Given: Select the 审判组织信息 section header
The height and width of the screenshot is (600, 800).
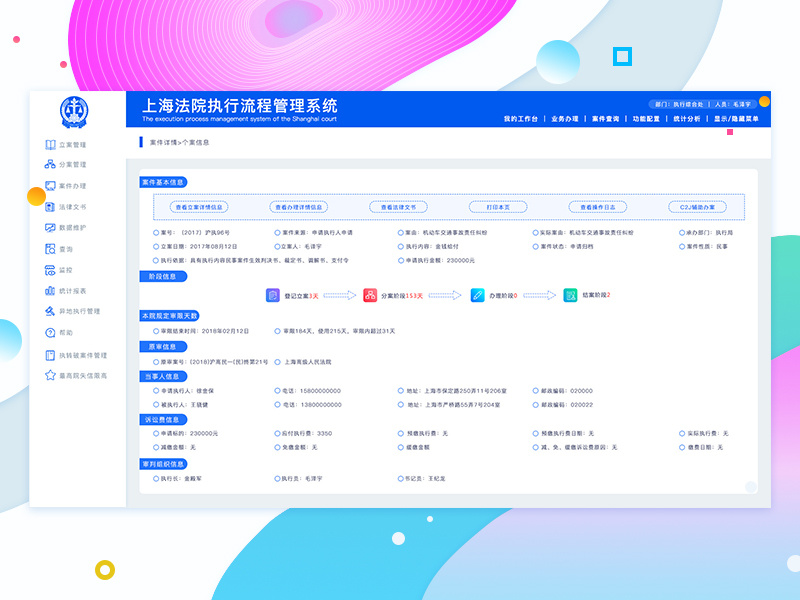Looking at the screenshot, I should coord(163,464).
